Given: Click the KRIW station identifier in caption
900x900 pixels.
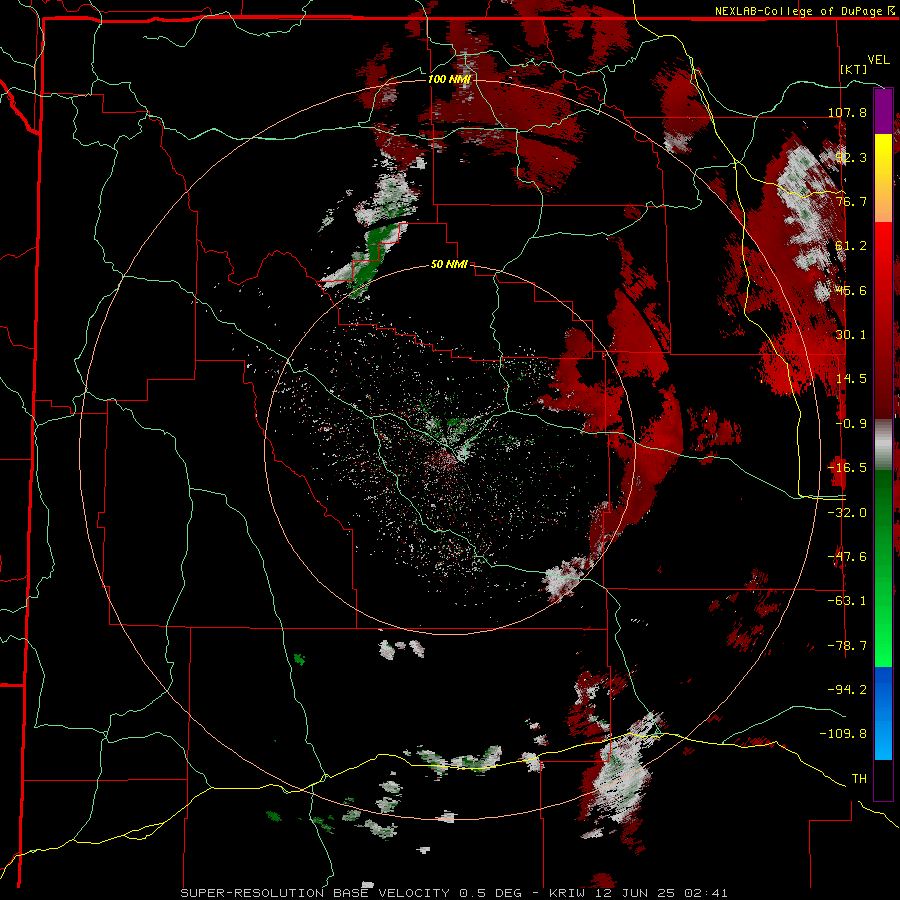Looking at the screenshot, I should pyautogui.click(x=567, y=893).
